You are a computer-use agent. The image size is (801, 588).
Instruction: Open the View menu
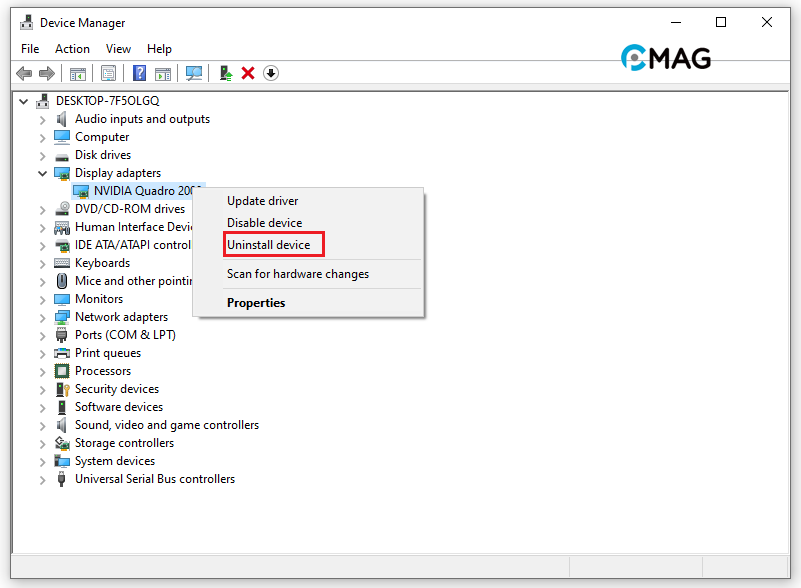(x=118, y=48)
